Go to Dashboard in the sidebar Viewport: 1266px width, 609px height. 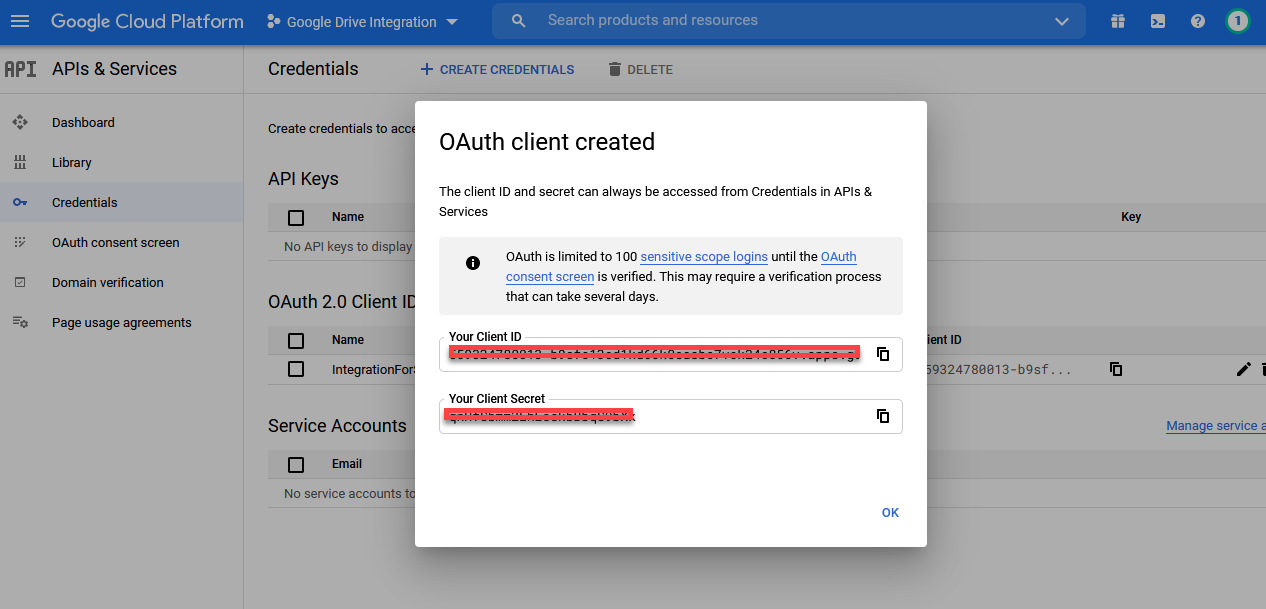(x=83, y=123)
